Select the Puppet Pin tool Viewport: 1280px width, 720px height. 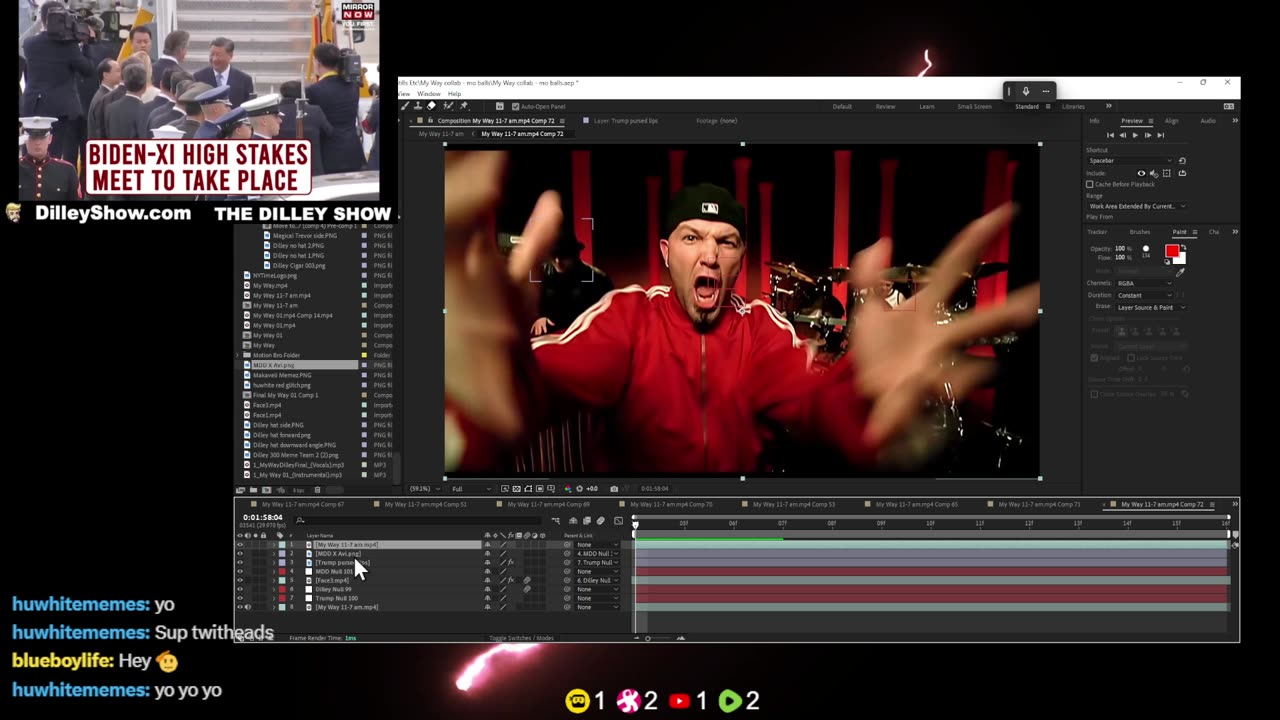click(463, 106)
